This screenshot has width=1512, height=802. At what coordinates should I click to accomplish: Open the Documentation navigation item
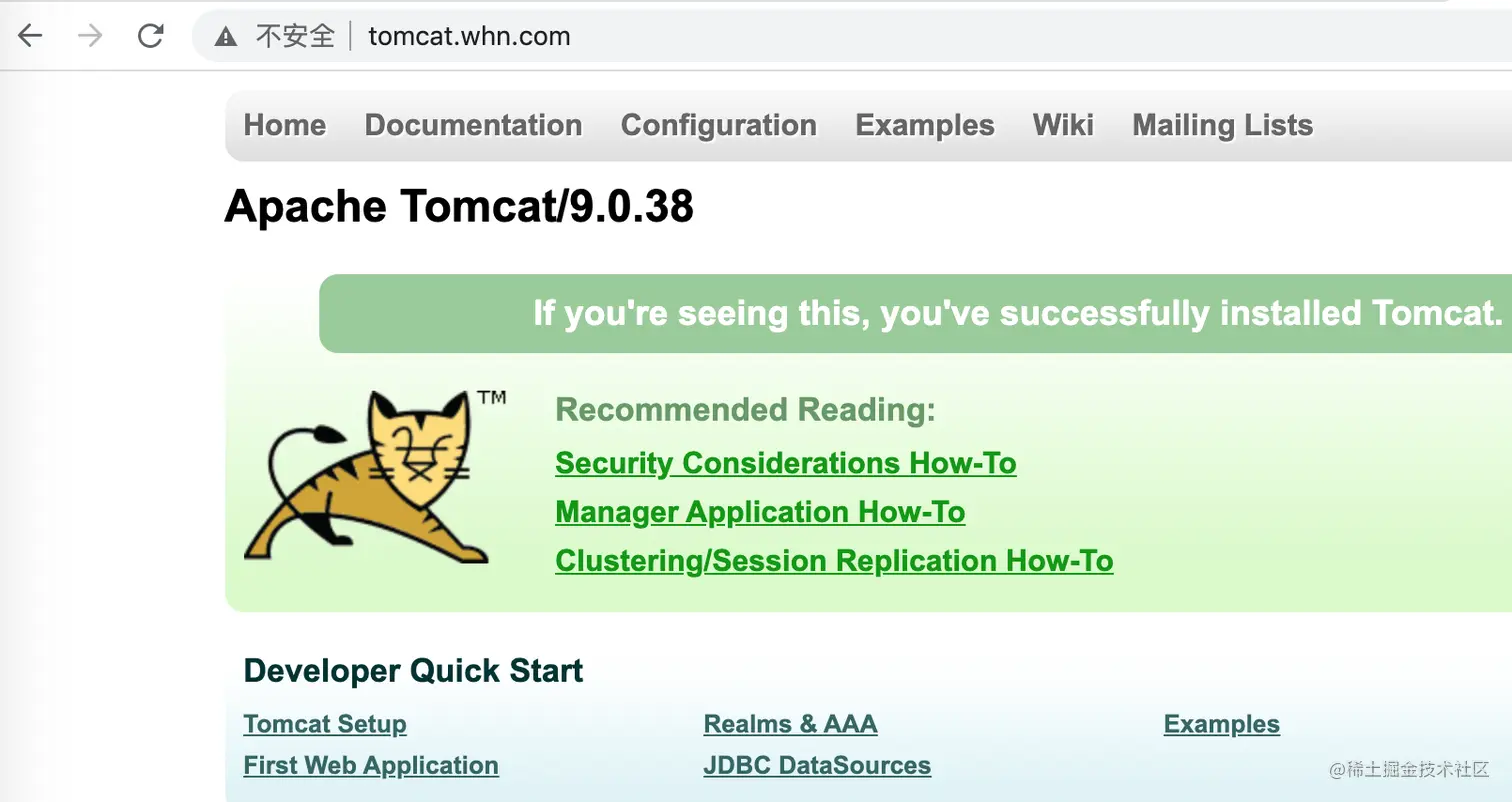(x=473, y=125)
